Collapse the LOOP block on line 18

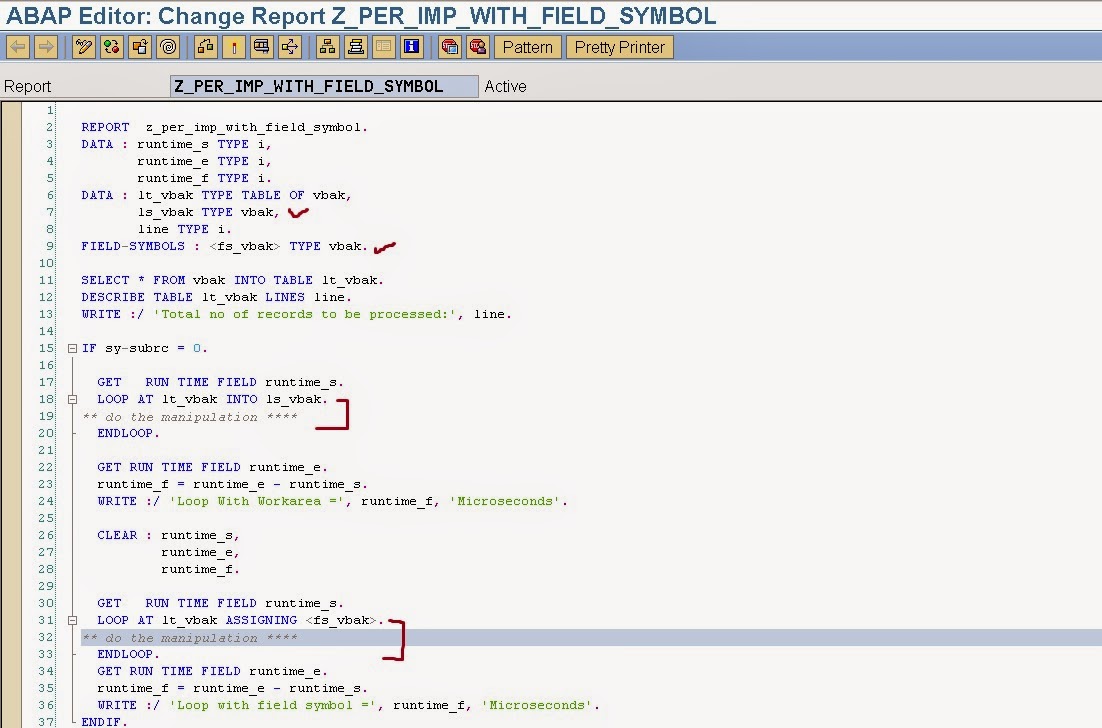(x=70, y=399)
